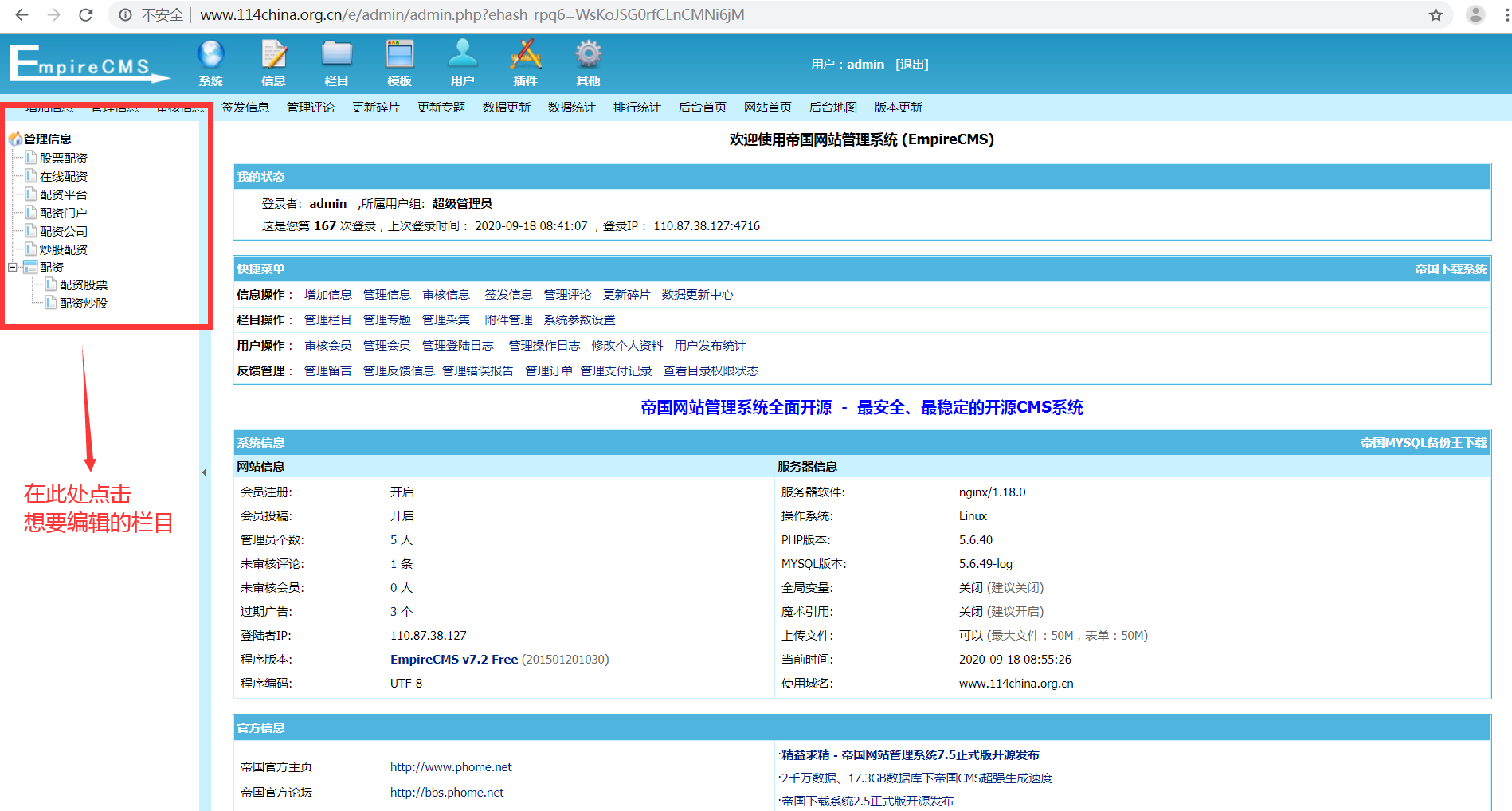Collapse the 配资 tree node
The image size is (1512, 811).
click(13, 268)
